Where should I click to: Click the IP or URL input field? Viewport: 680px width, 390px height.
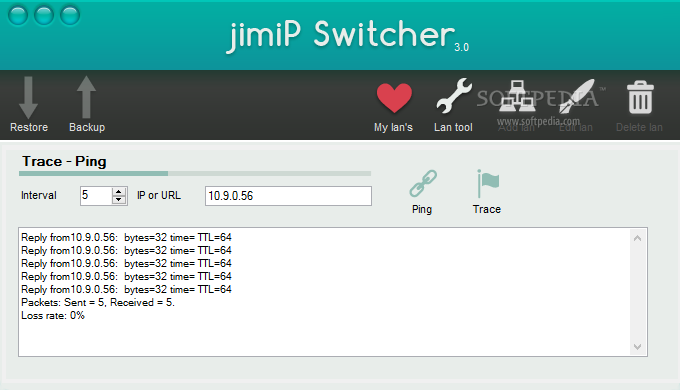[x=288, y=196]
